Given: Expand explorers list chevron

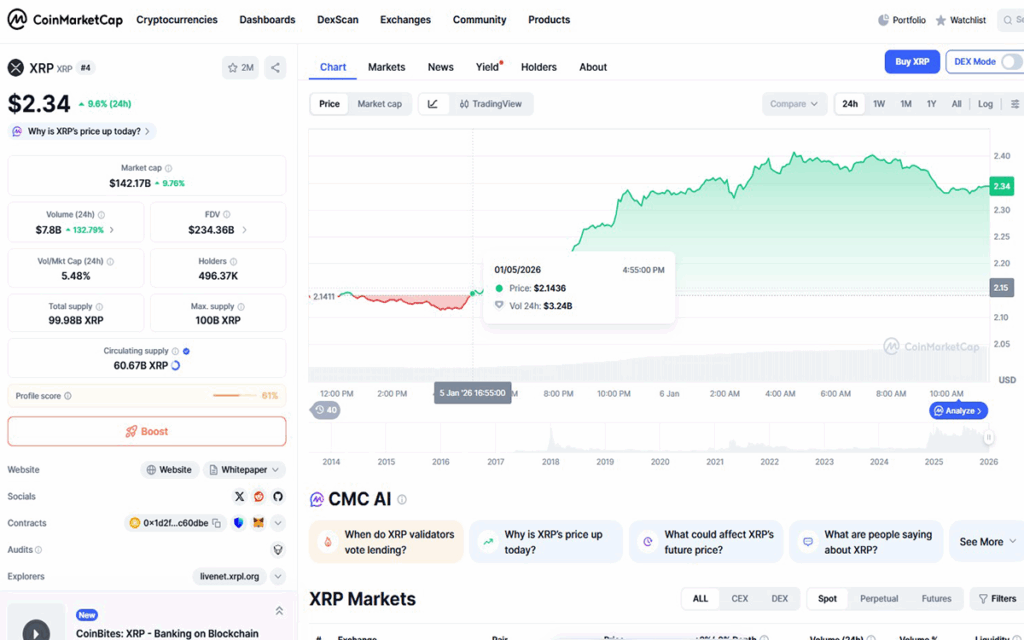Looking at the screenshot, I should point(278,577).
